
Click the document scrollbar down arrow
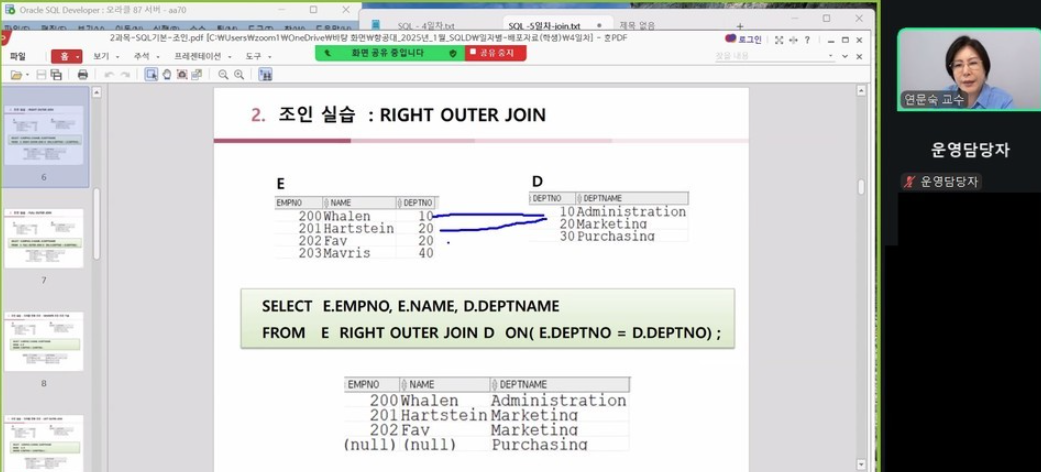tap(861, 465)
